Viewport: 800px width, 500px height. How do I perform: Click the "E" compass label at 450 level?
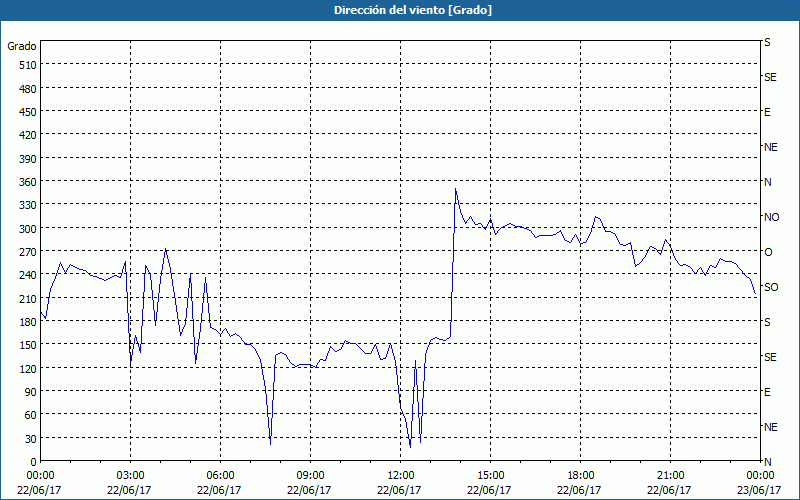click(767, 112)
